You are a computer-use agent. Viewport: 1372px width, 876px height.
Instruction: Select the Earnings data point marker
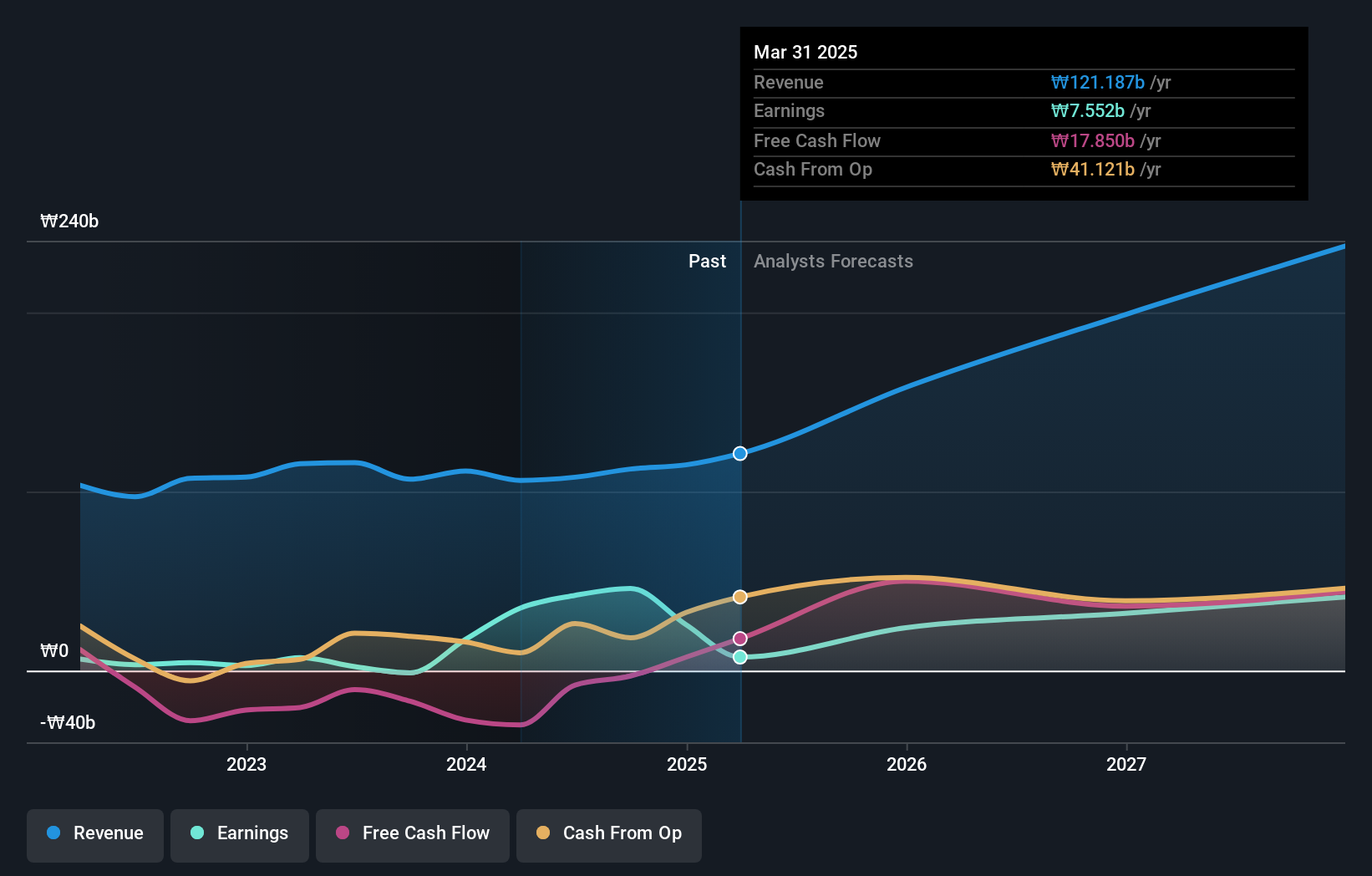tap(740, 657)
